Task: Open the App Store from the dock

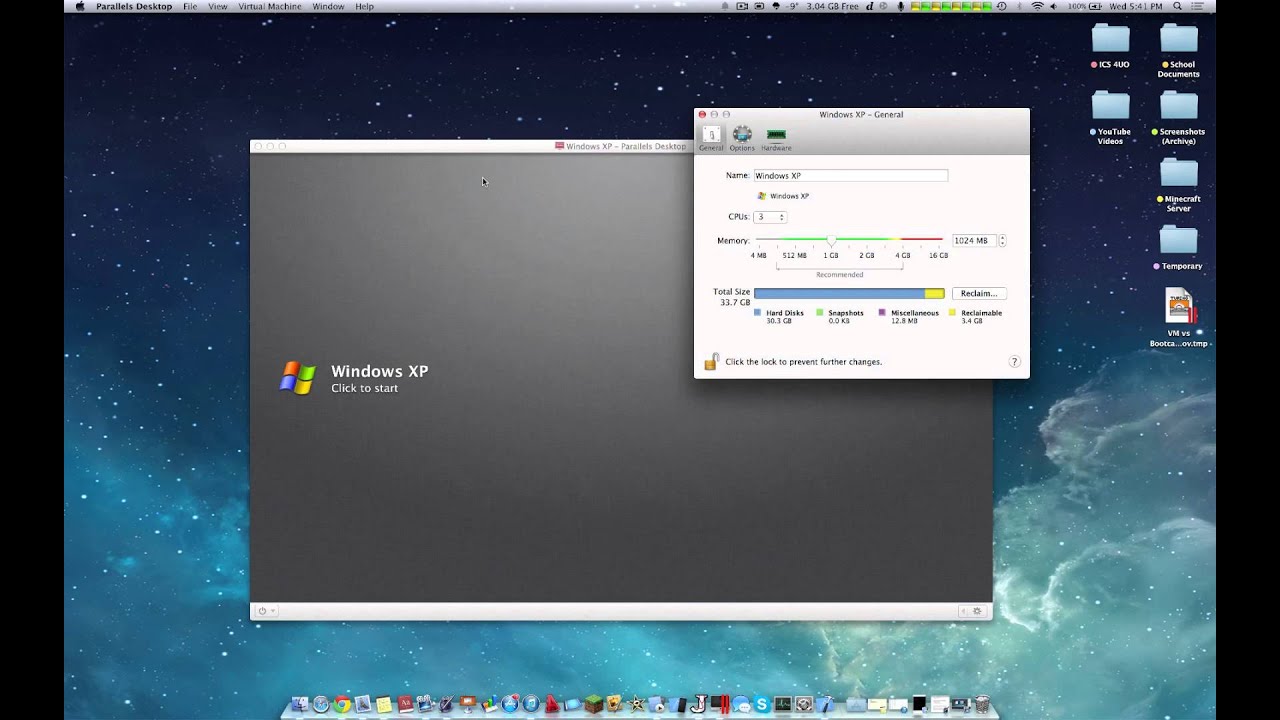Action: (x=510, y=704)
